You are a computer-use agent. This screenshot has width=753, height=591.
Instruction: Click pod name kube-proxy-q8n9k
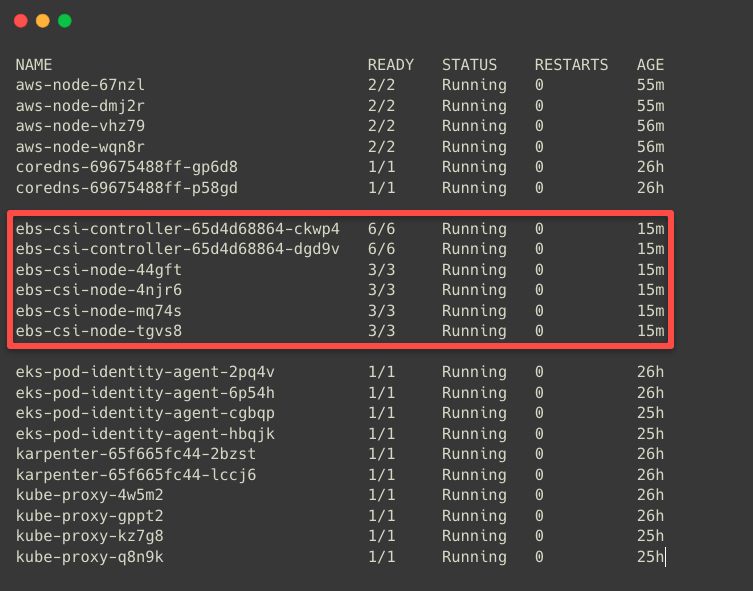[89, 557]
